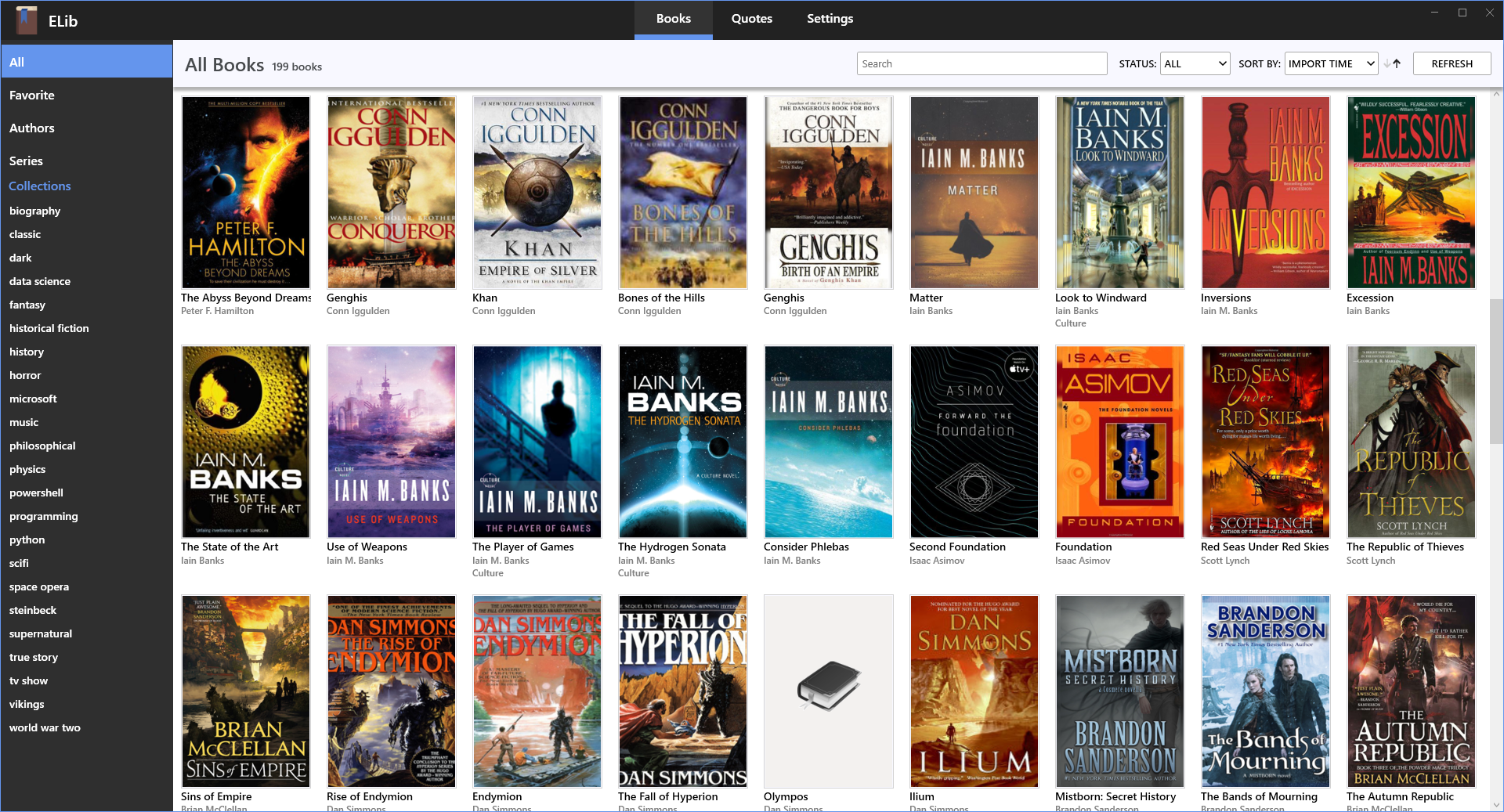Open the biography collection
Screen dimensions: 1504x812
[x=34, y=211]
